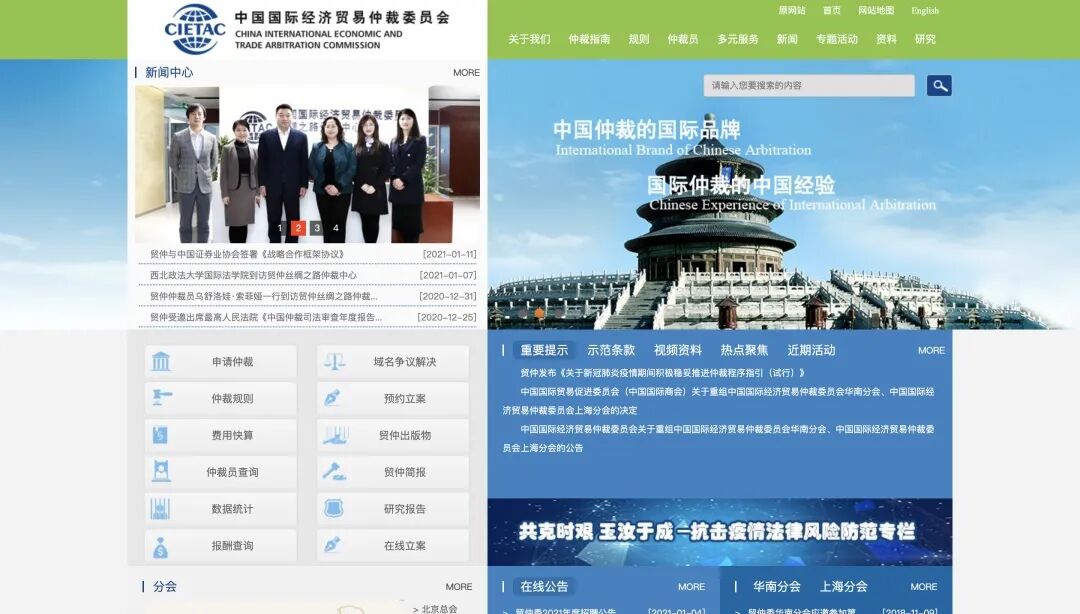Switch carousel to slide 3

[317, 228]
